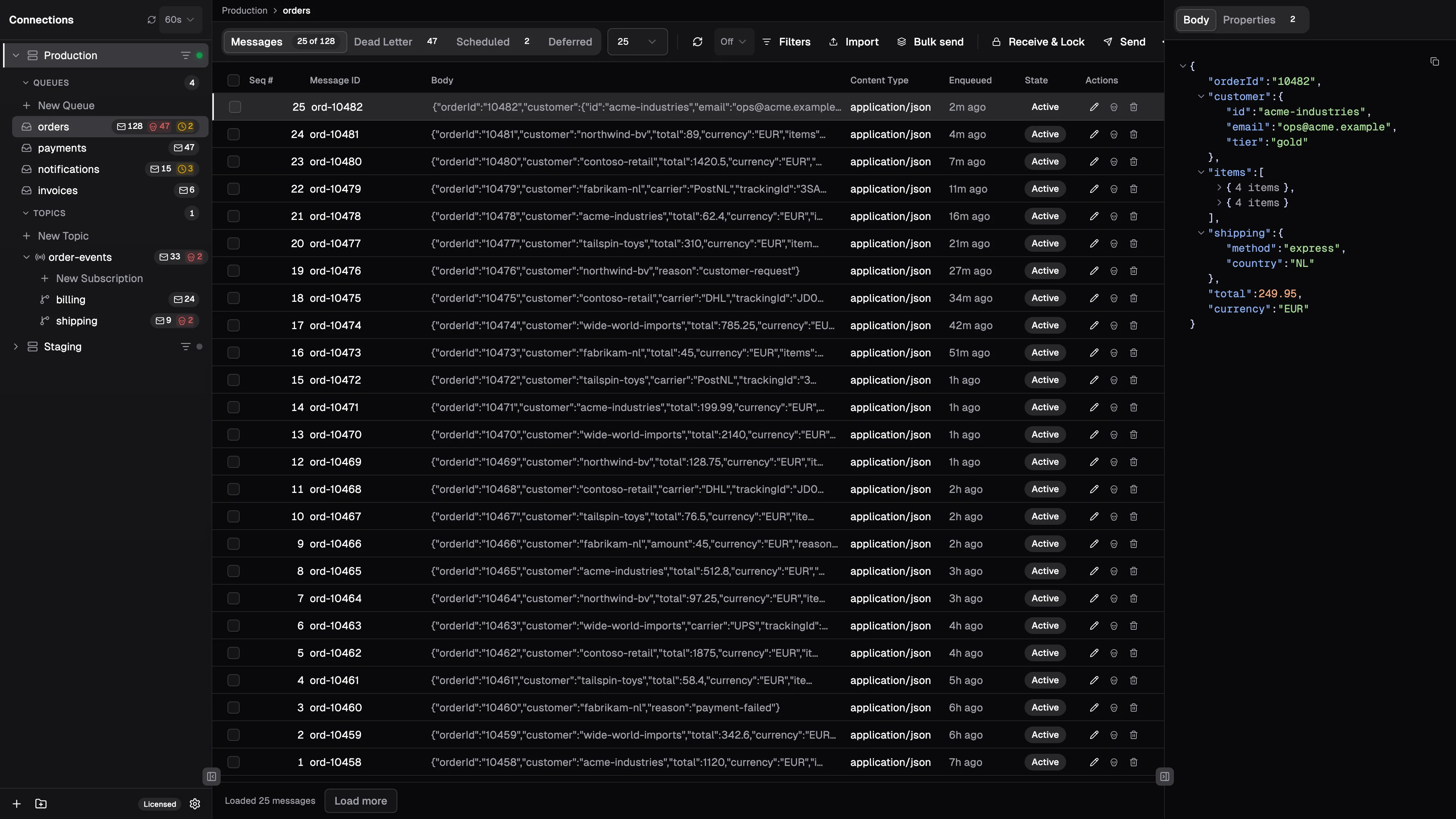This screenshot has height=819, width=1456.
Task: Collapse the left sidebar panel icon
Action: click(x=212, y=777)
